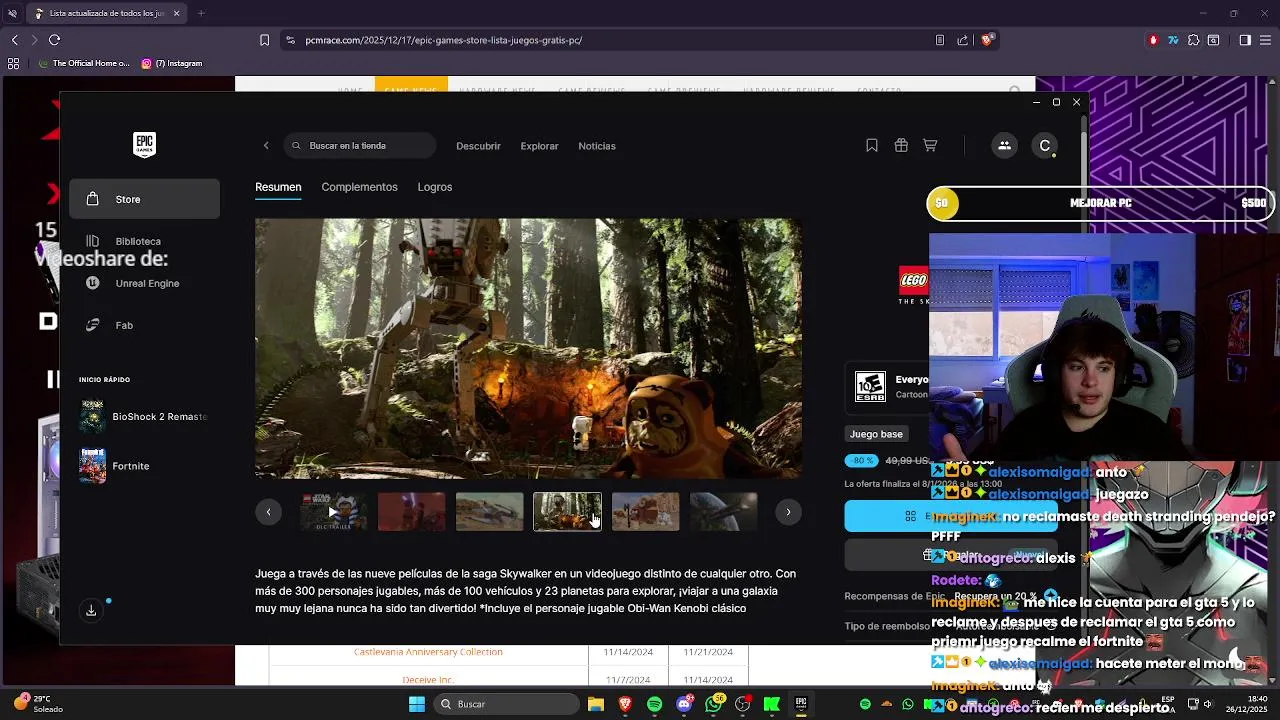Select Store in the Epic sidebar

click(x=145, y=199)
